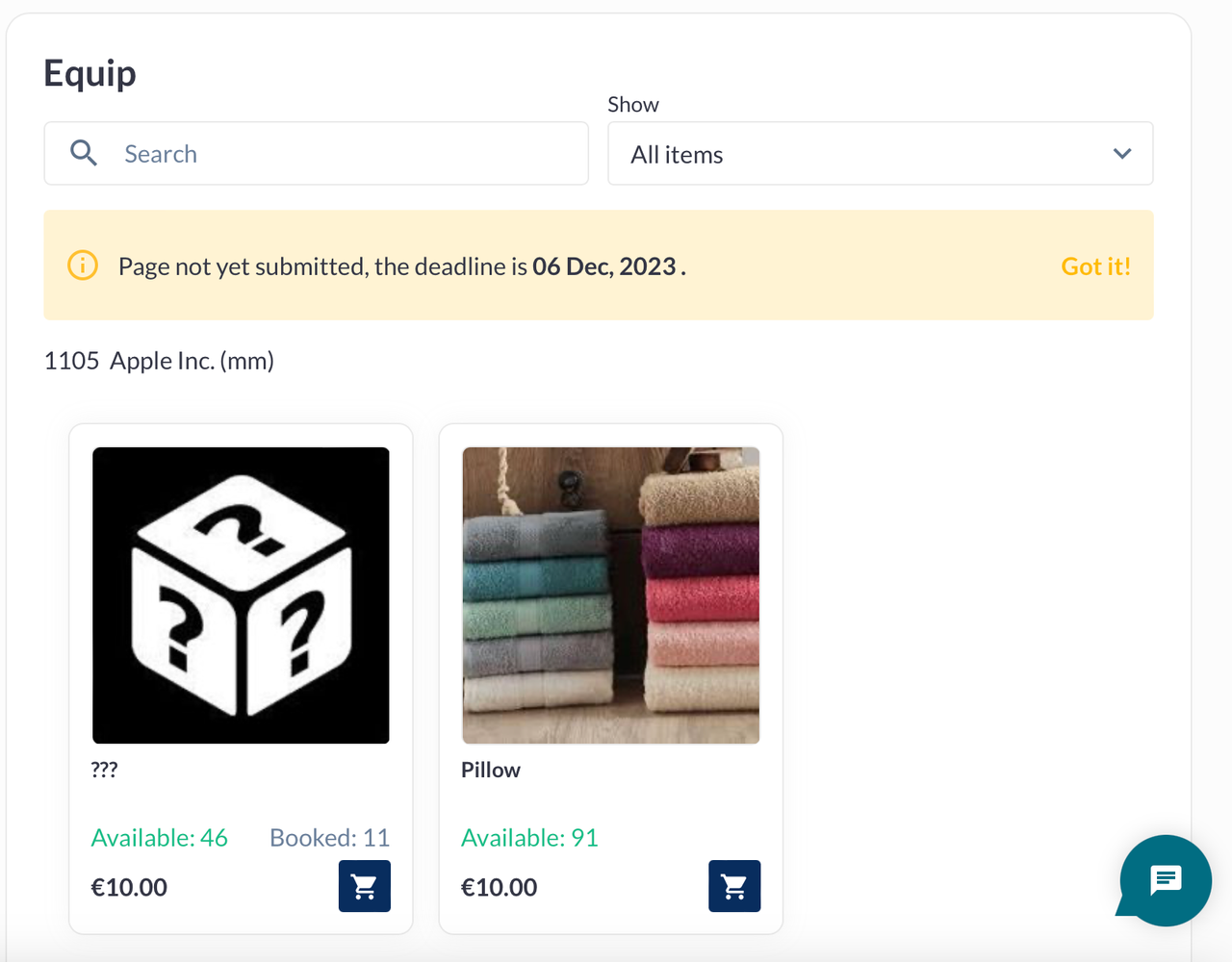Open the mystery box ??? thumbnail

click(241, 595)
